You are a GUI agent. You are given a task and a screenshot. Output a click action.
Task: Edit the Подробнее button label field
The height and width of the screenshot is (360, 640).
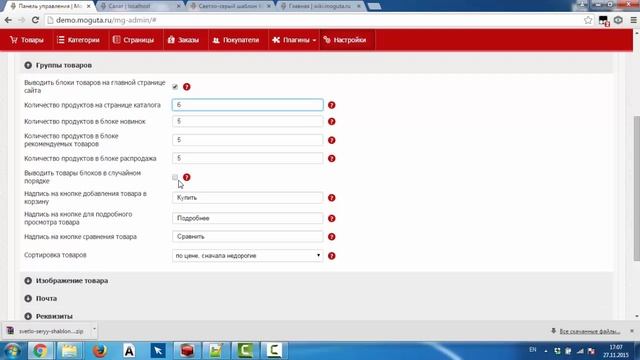click(x=248, y=218)
